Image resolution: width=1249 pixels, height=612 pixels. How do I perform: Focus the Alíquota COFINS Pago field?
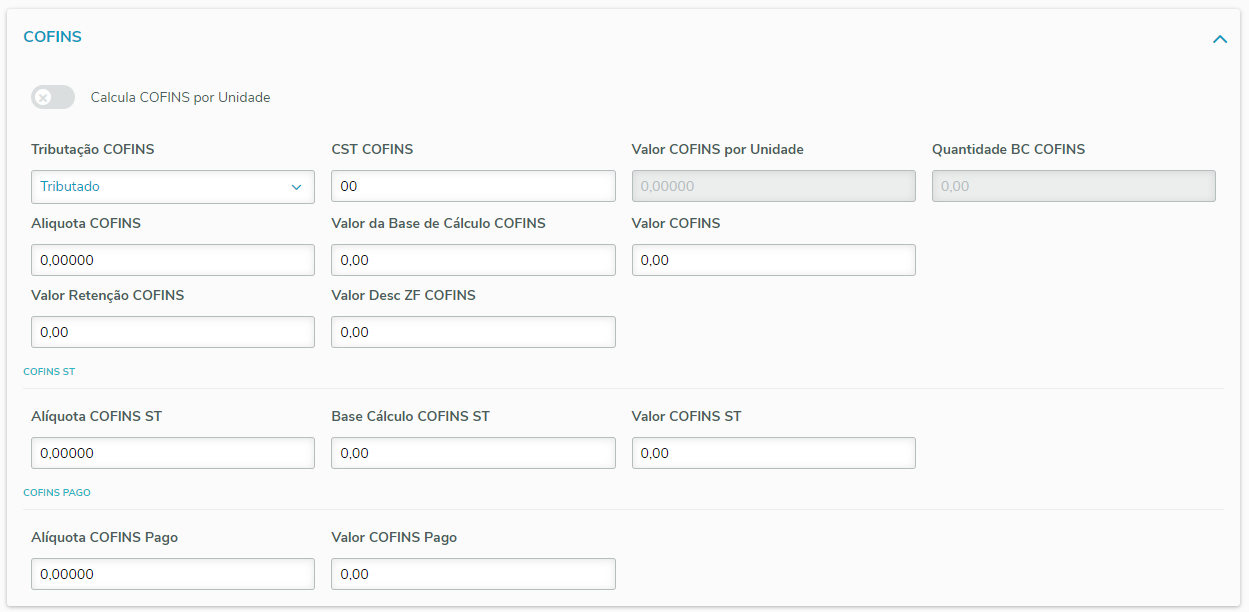click(173, 574)
